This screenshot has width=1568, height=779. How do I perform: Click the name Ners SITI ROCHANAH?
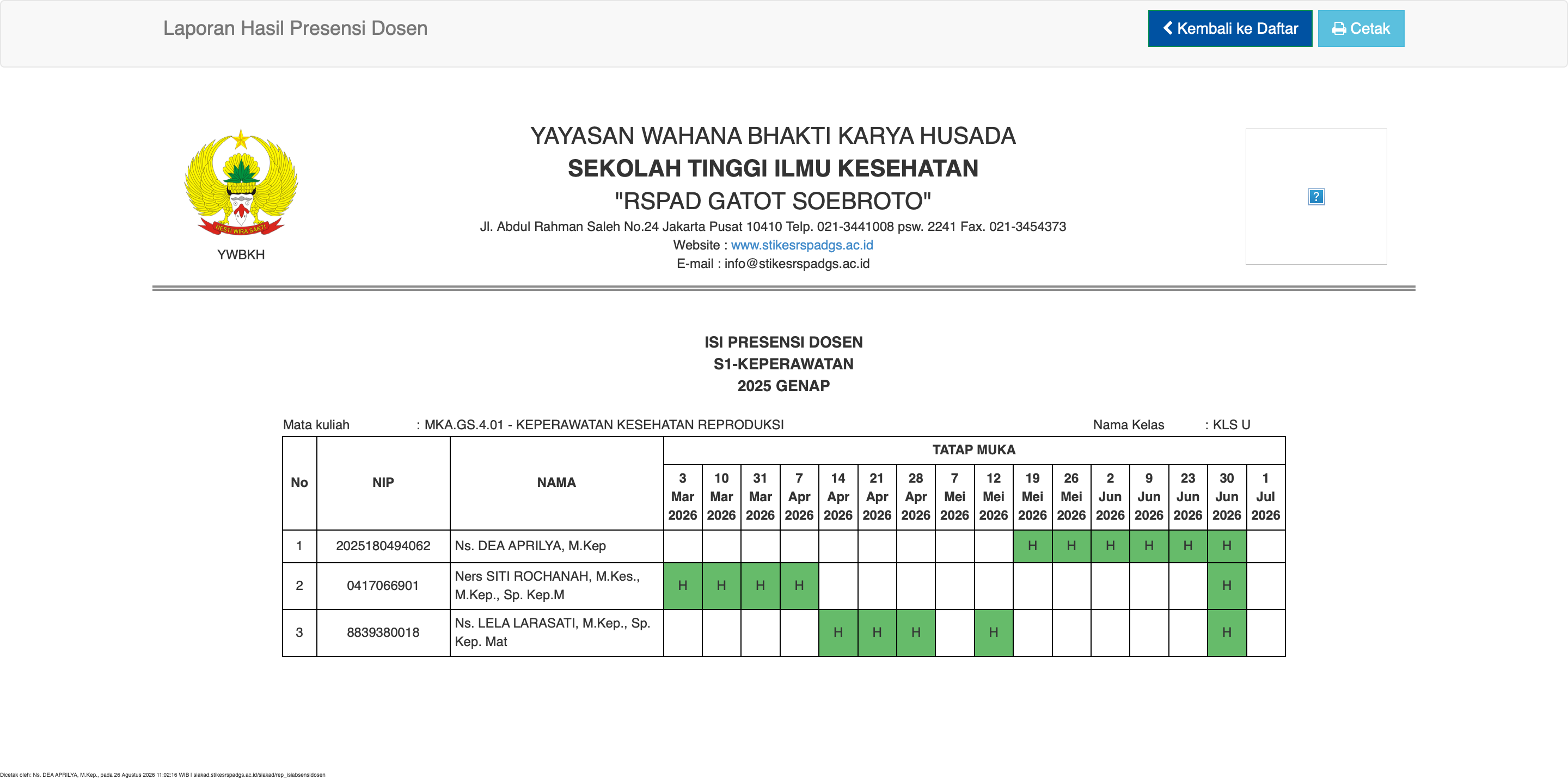point(547,585)
